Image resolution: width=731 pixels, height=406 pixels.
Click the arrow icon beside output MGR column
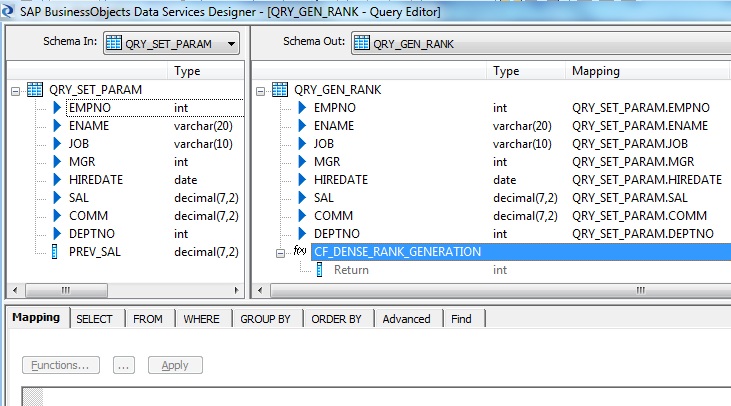pyautogui.click(x=302, y=161)
